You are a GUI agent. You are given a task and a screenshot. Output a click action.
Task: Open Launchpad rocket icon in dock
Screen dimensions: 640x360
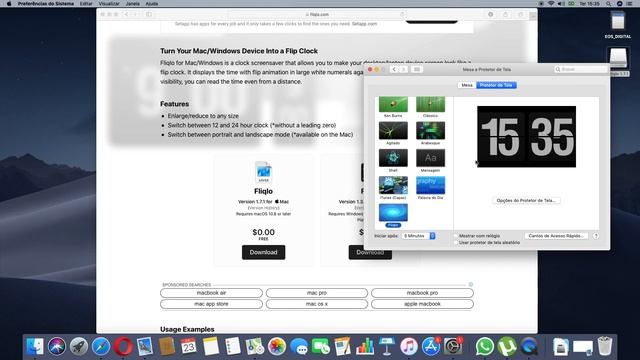pyautogui.click(x=79, y=347)
